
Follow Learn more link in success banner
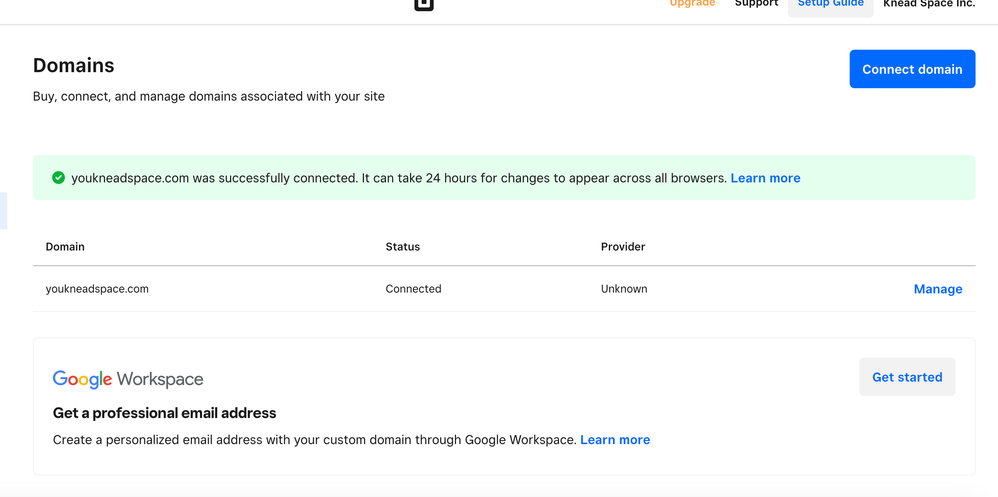pyautogui.click(x=765, y=178)
